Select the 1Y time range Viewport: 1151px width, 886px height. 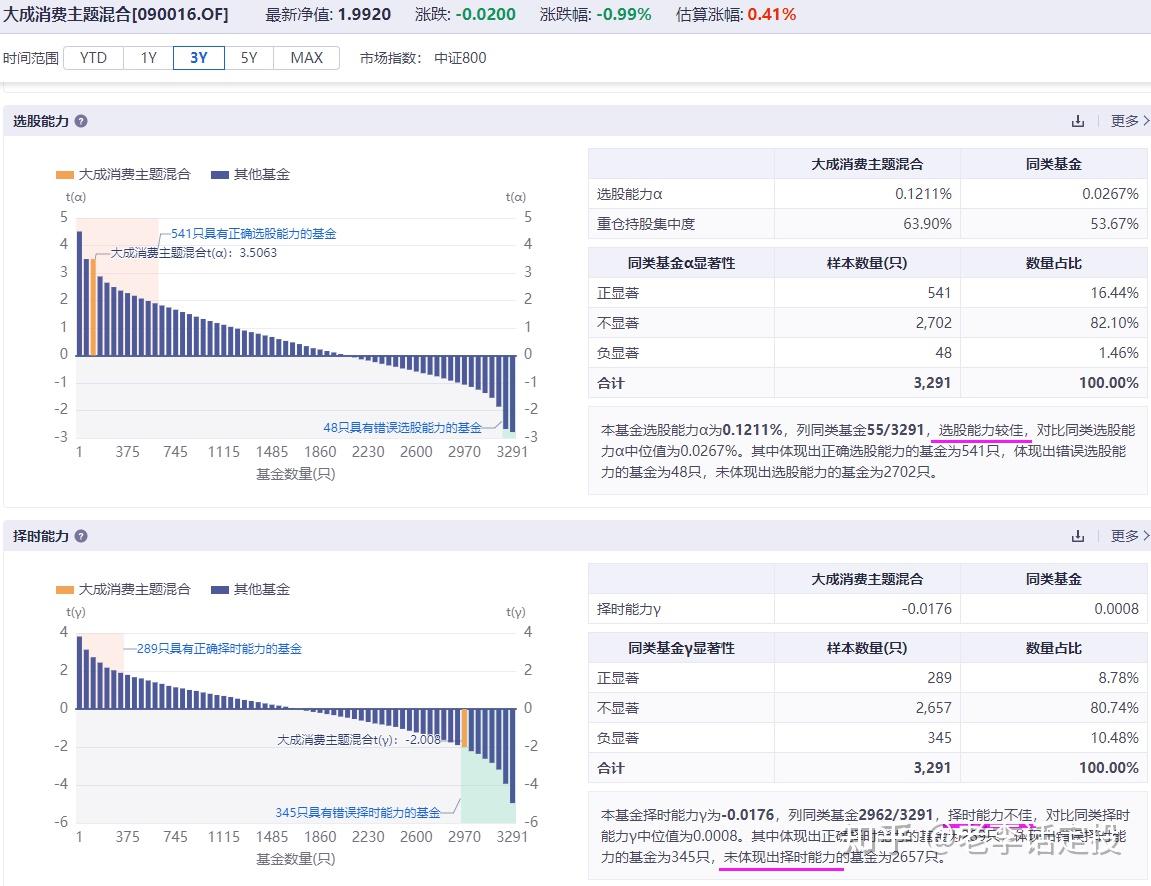[x=148, y=58]
